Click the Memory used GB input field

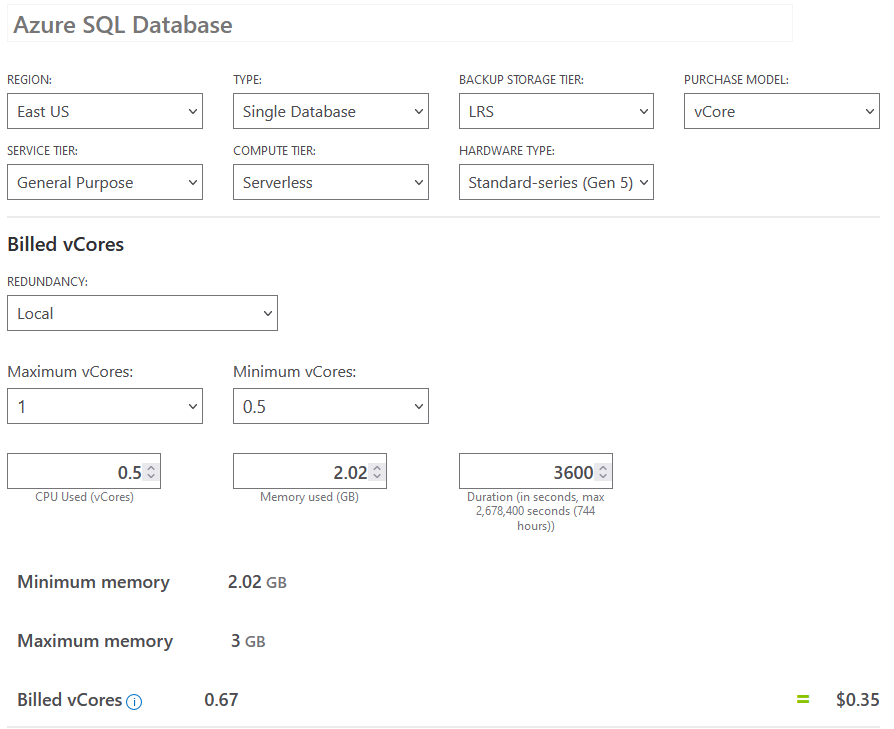coord(310,471)
